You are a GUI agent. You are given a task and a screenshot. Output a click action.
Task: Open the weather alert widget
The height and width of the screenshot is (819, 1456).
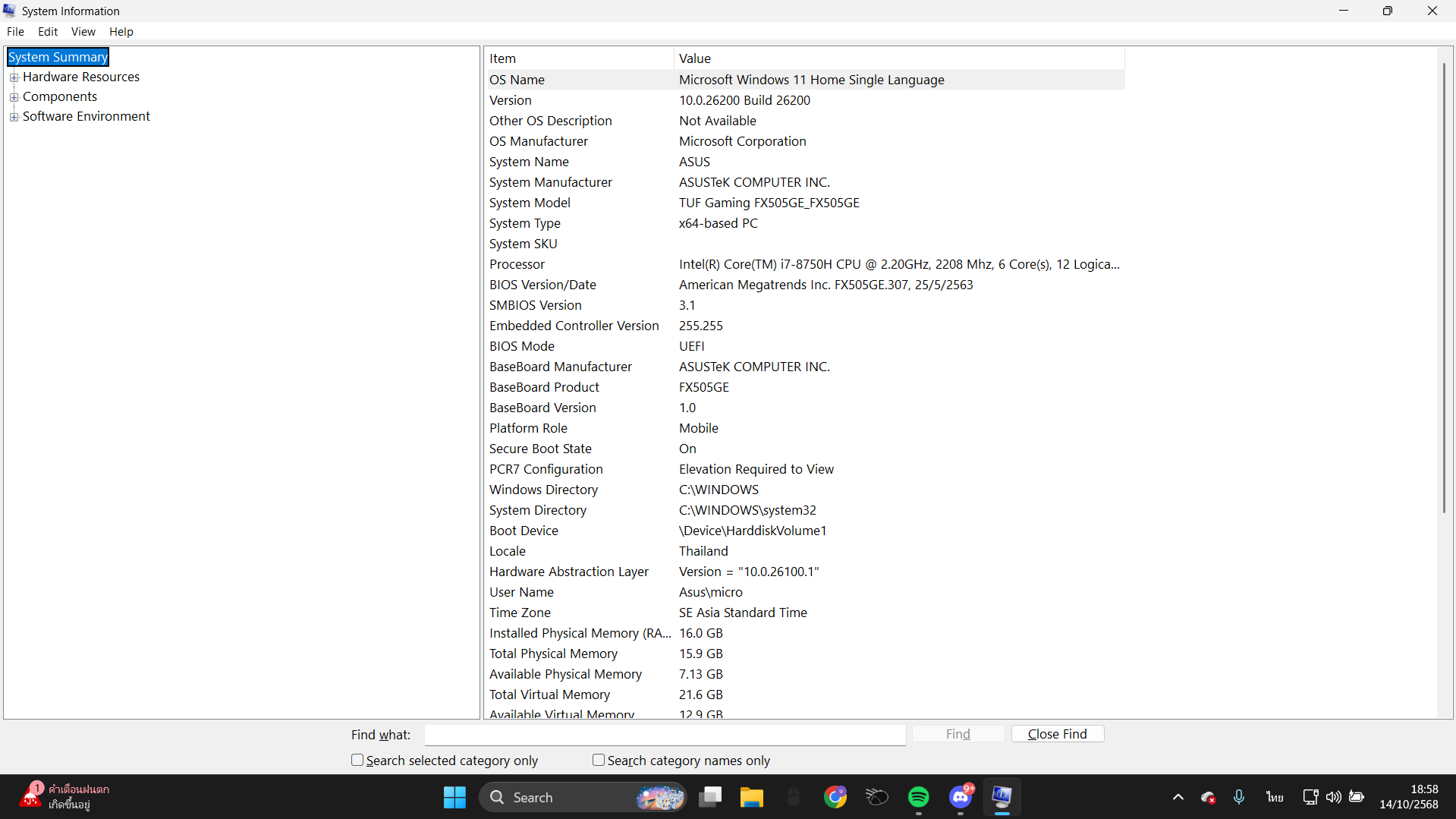[64, 797]
